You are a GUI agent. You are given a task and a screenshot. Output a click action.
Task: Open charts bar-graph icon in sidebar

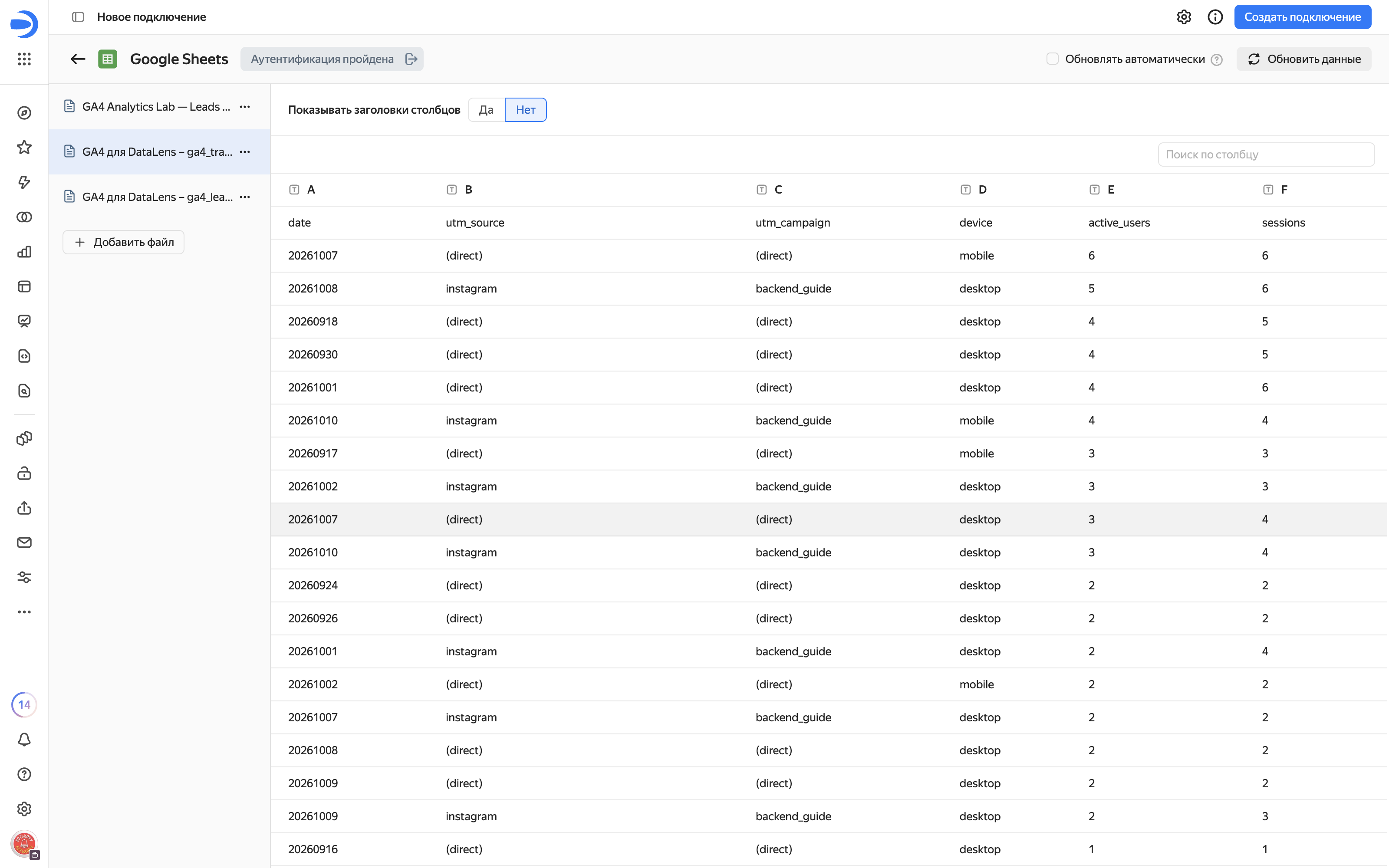[24, 252]
